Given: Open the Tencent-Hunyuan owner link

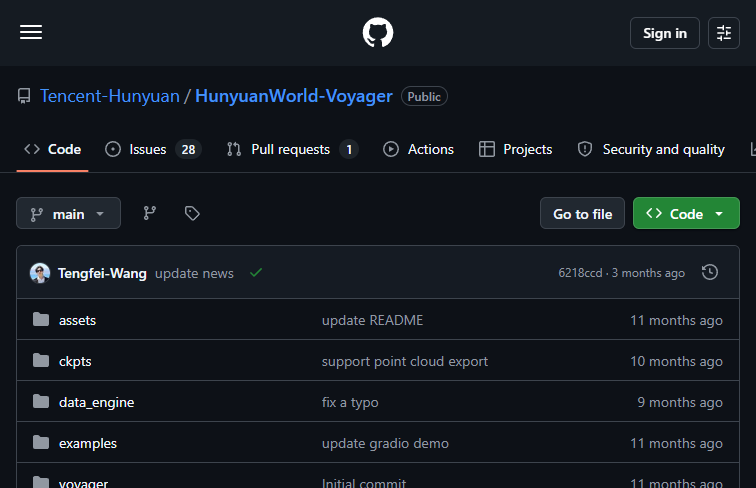Looking at the screenshot, I should 110,96.
